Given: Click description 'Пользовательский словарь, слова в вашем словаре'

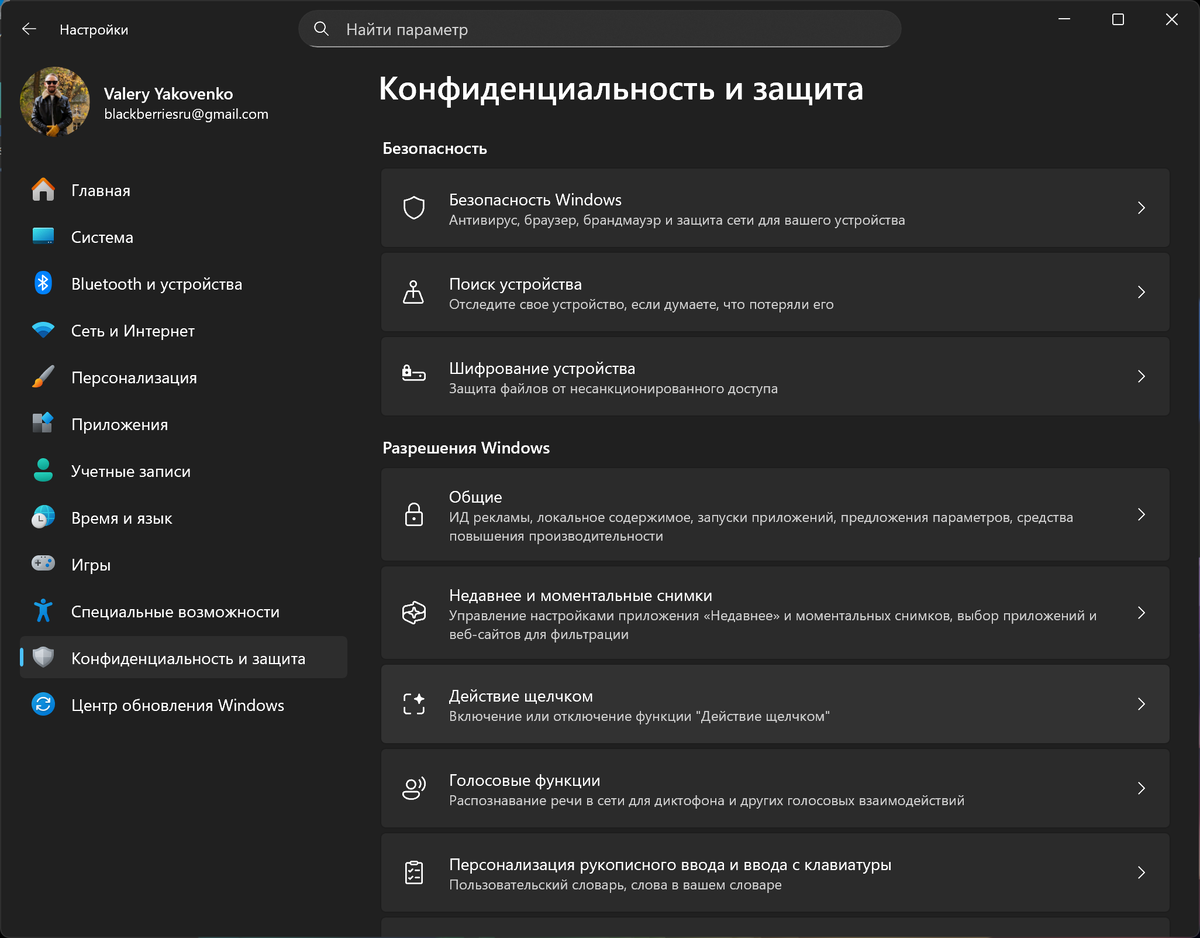Looking at the screenshot, I should 615,885.
